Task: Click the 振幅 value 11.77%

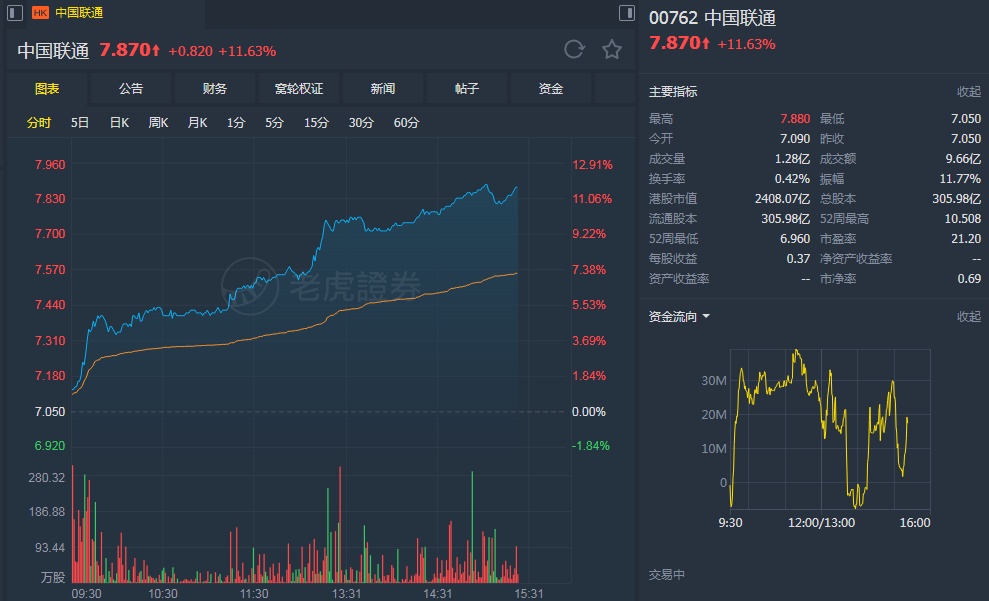Action: point(961,179)
